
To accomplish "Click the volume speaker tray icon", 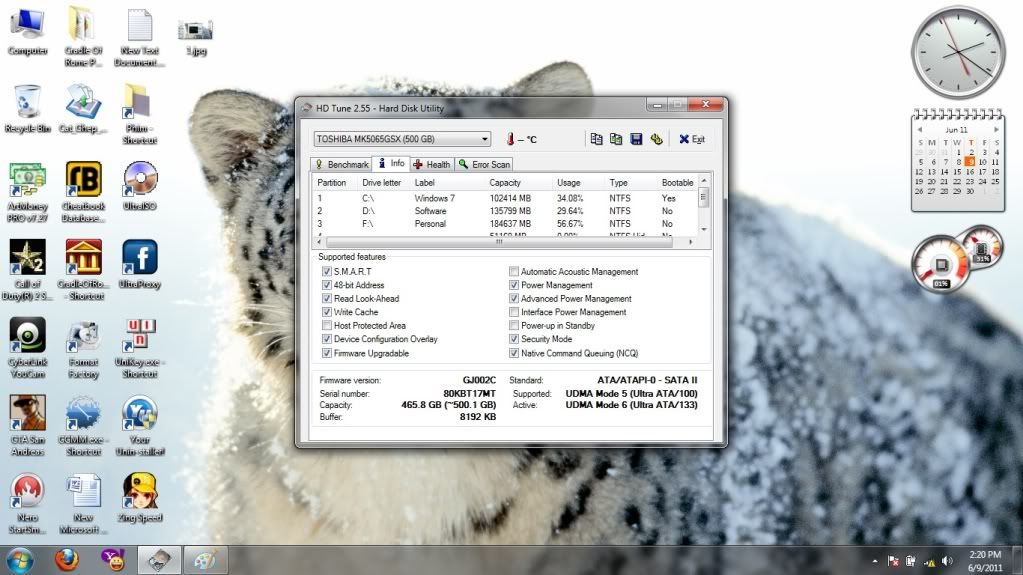I will pyautogui.click(x=947, y=561).
